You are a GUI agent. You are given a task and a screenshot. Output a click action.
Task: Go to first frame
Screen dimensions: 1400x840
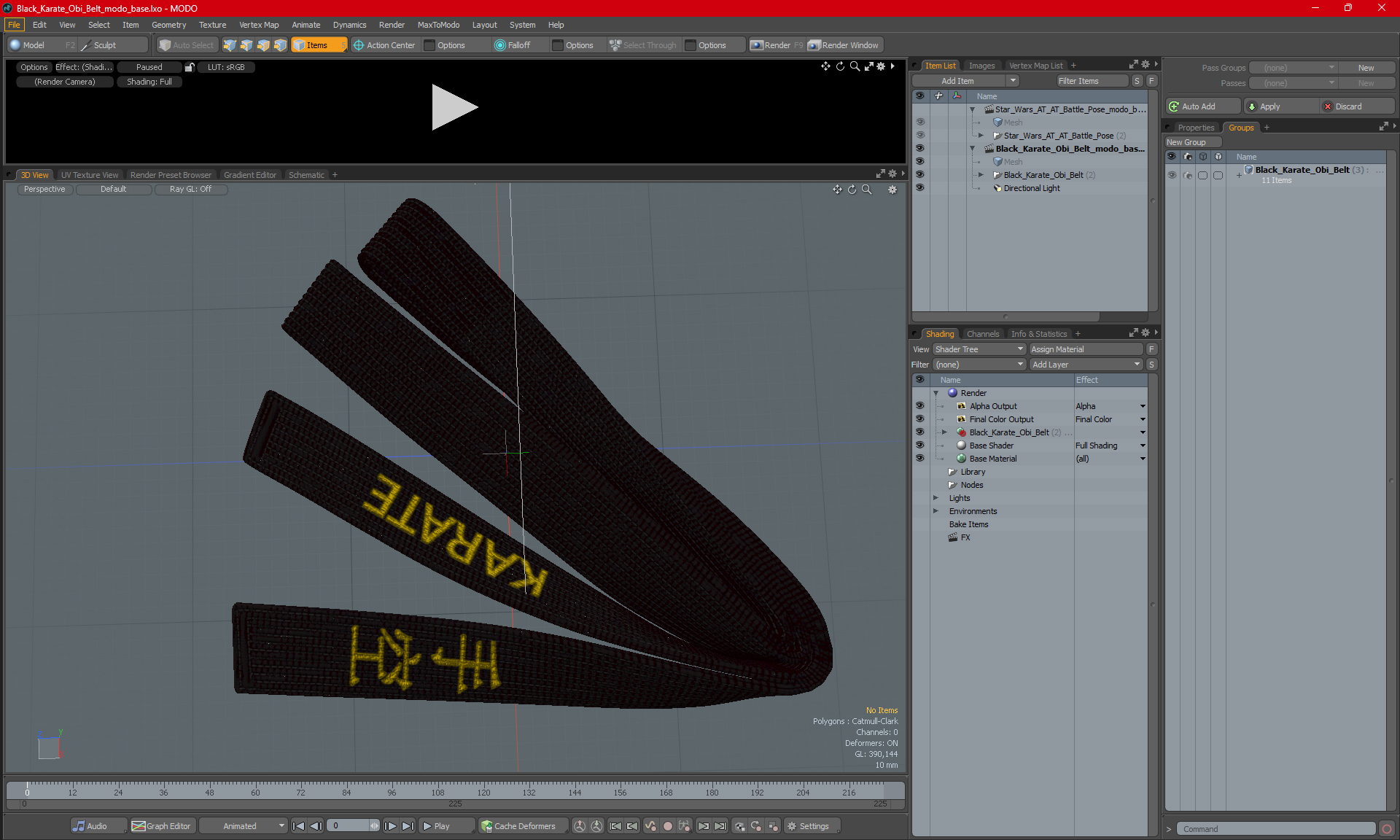tap(298, 826)
